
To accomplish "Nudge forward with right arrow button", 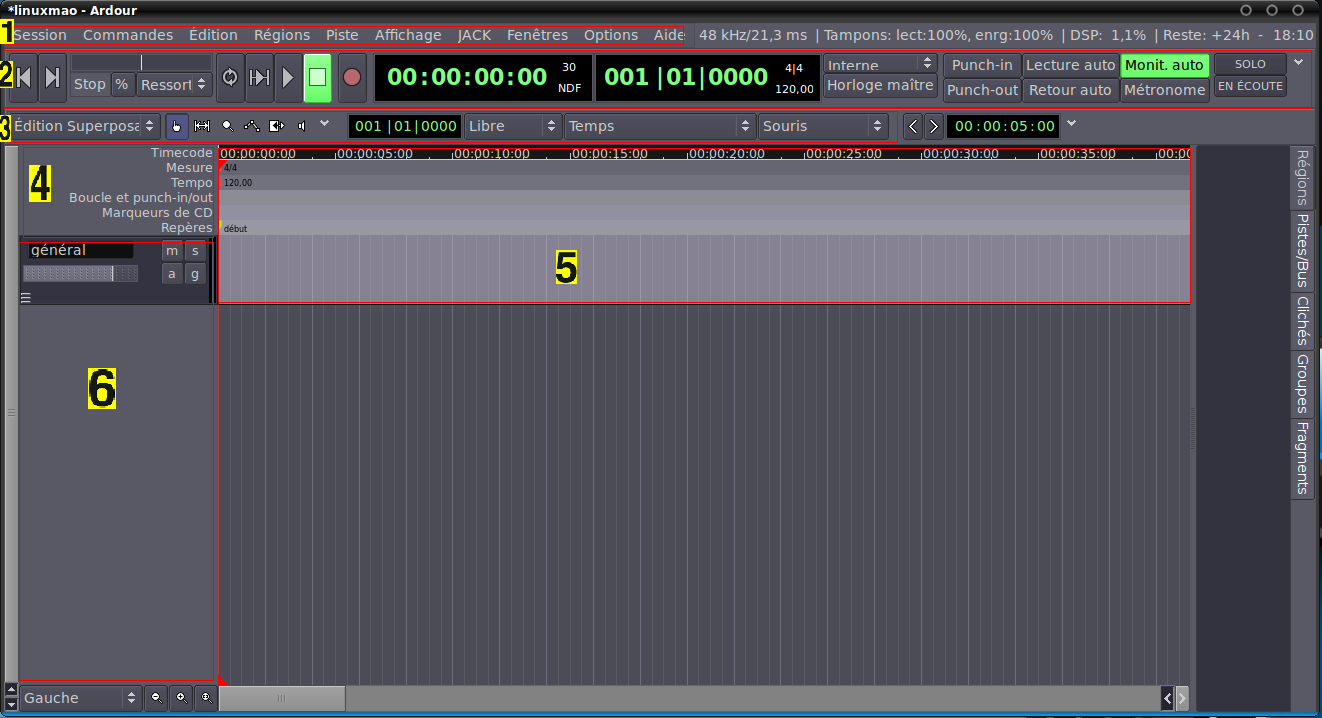I will [x=933, y=126].
